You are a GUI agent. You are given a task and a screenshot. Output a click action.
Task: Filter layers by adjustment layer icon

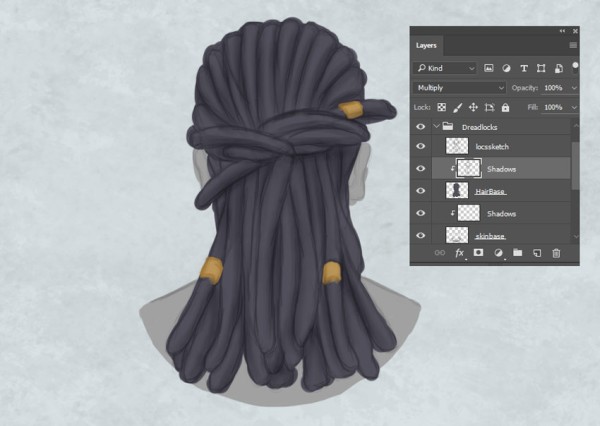point(506,68)
